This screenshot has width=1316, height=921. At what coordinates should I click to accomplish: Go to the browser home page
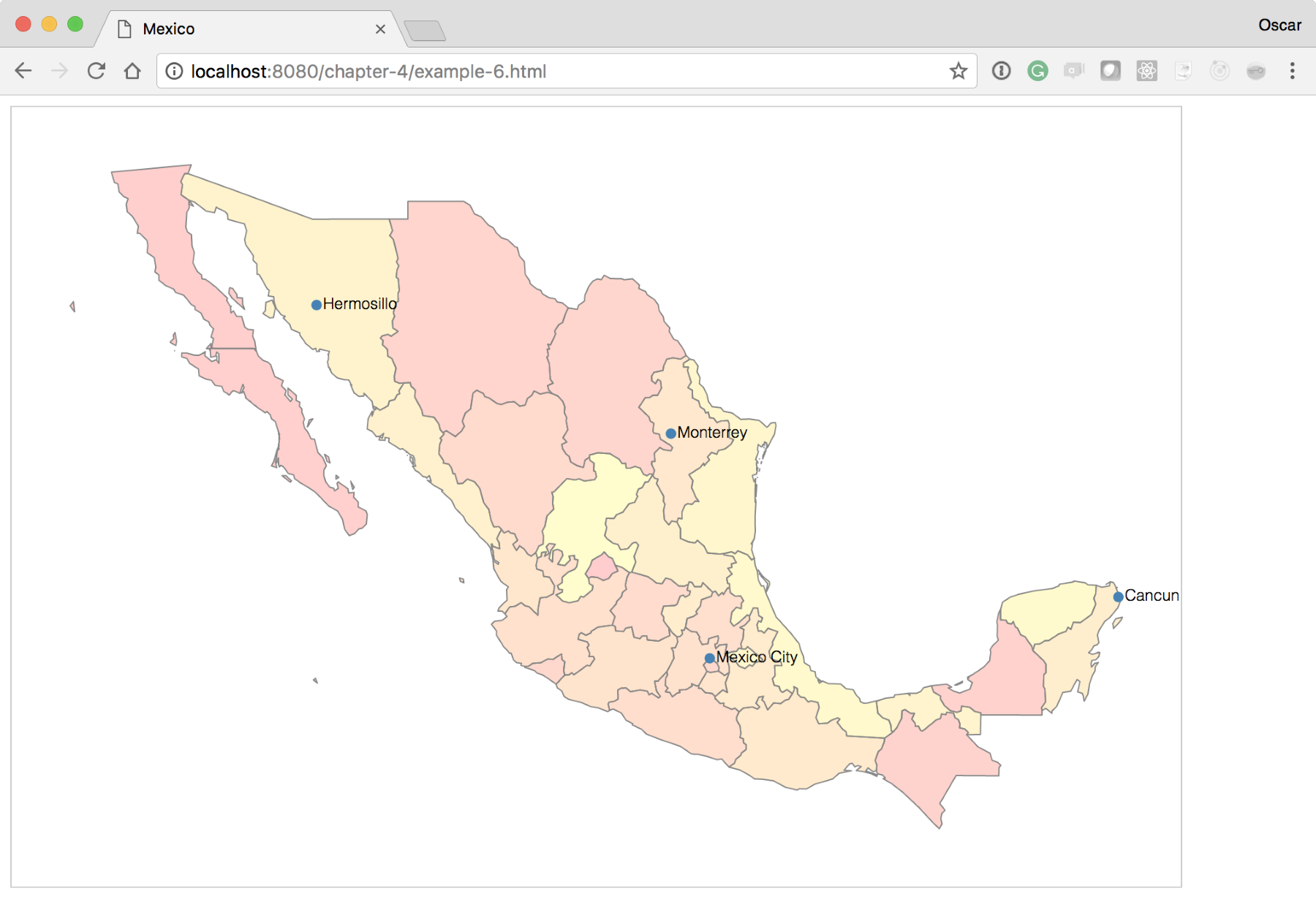tap(132, 71)
